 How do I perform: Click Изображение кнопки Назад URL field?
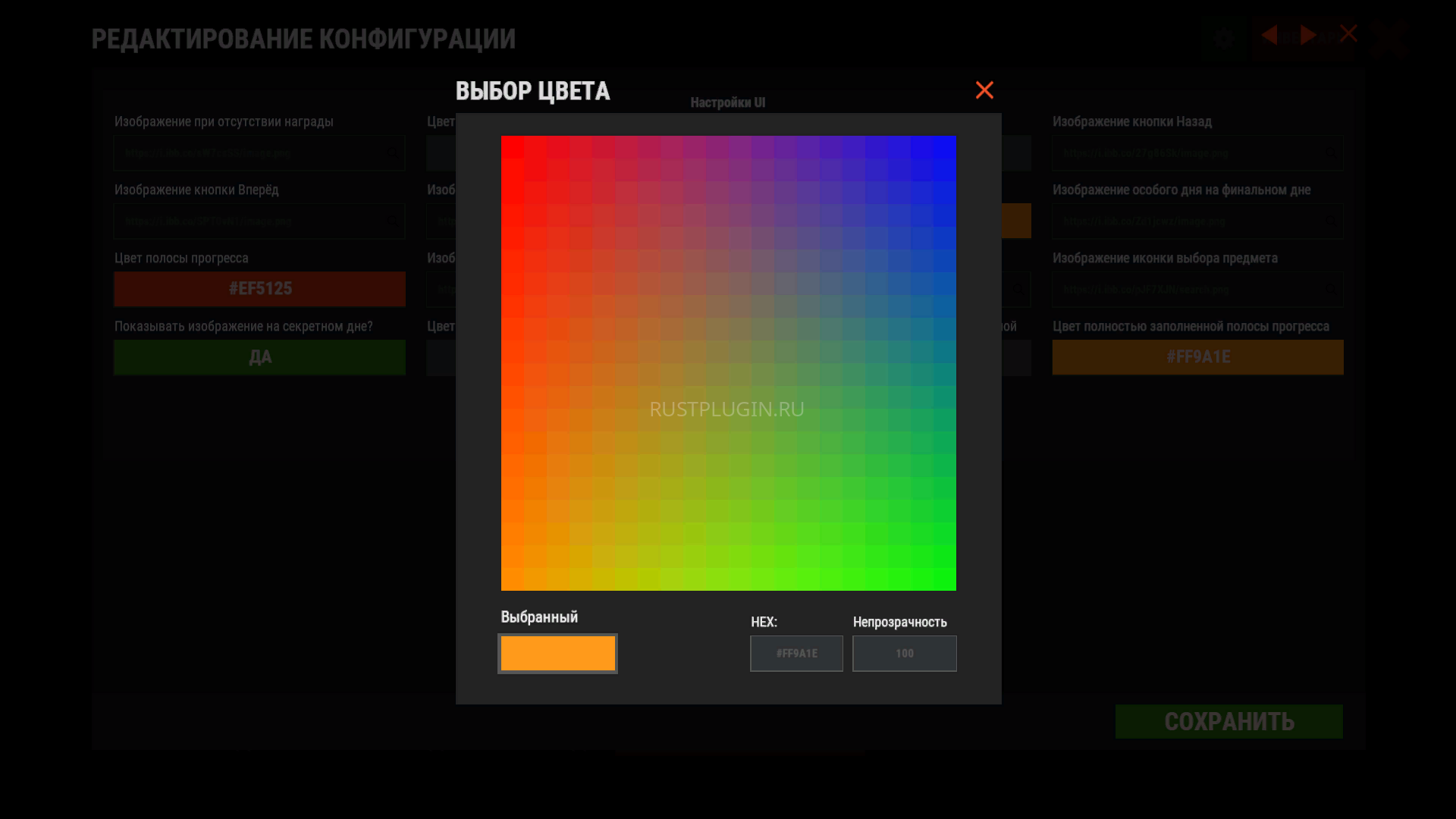tap(1197, 153)
